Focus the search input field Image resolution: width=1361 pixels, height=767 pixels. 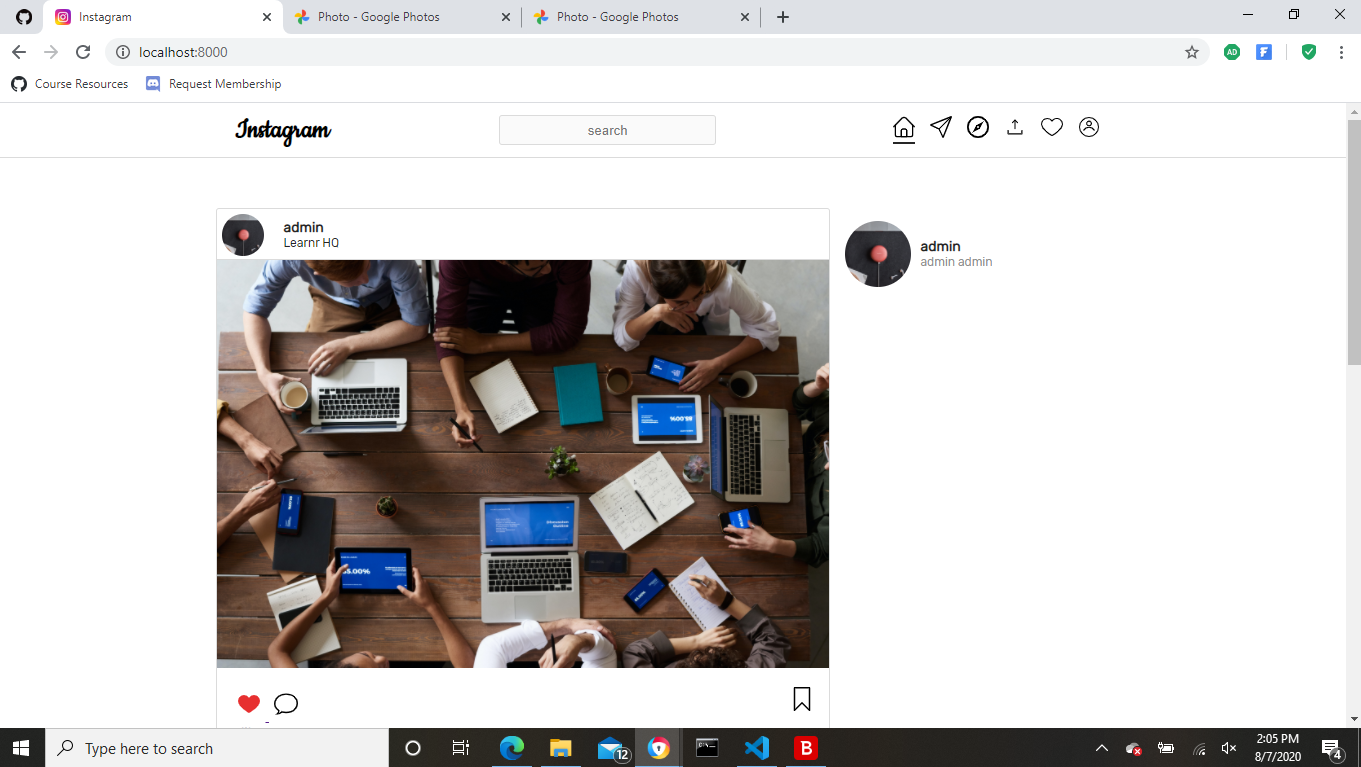pyautogui.click(x=607, y=130)
